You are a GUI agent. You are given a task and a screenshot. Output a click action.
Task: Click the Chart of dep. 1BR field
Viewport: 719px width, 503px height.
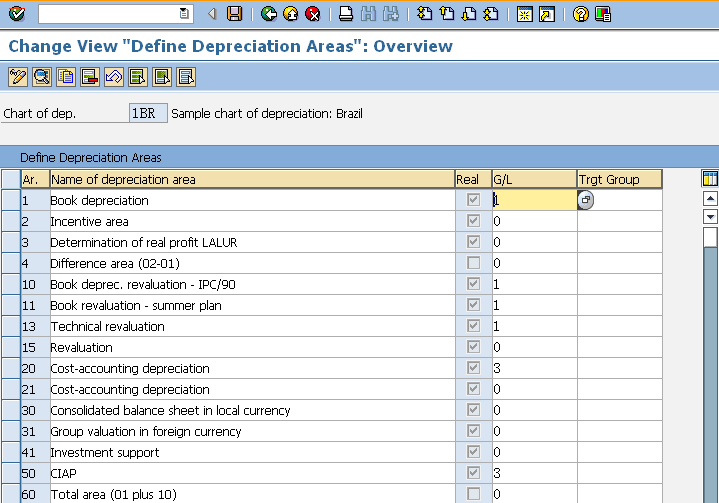(148, 113)
